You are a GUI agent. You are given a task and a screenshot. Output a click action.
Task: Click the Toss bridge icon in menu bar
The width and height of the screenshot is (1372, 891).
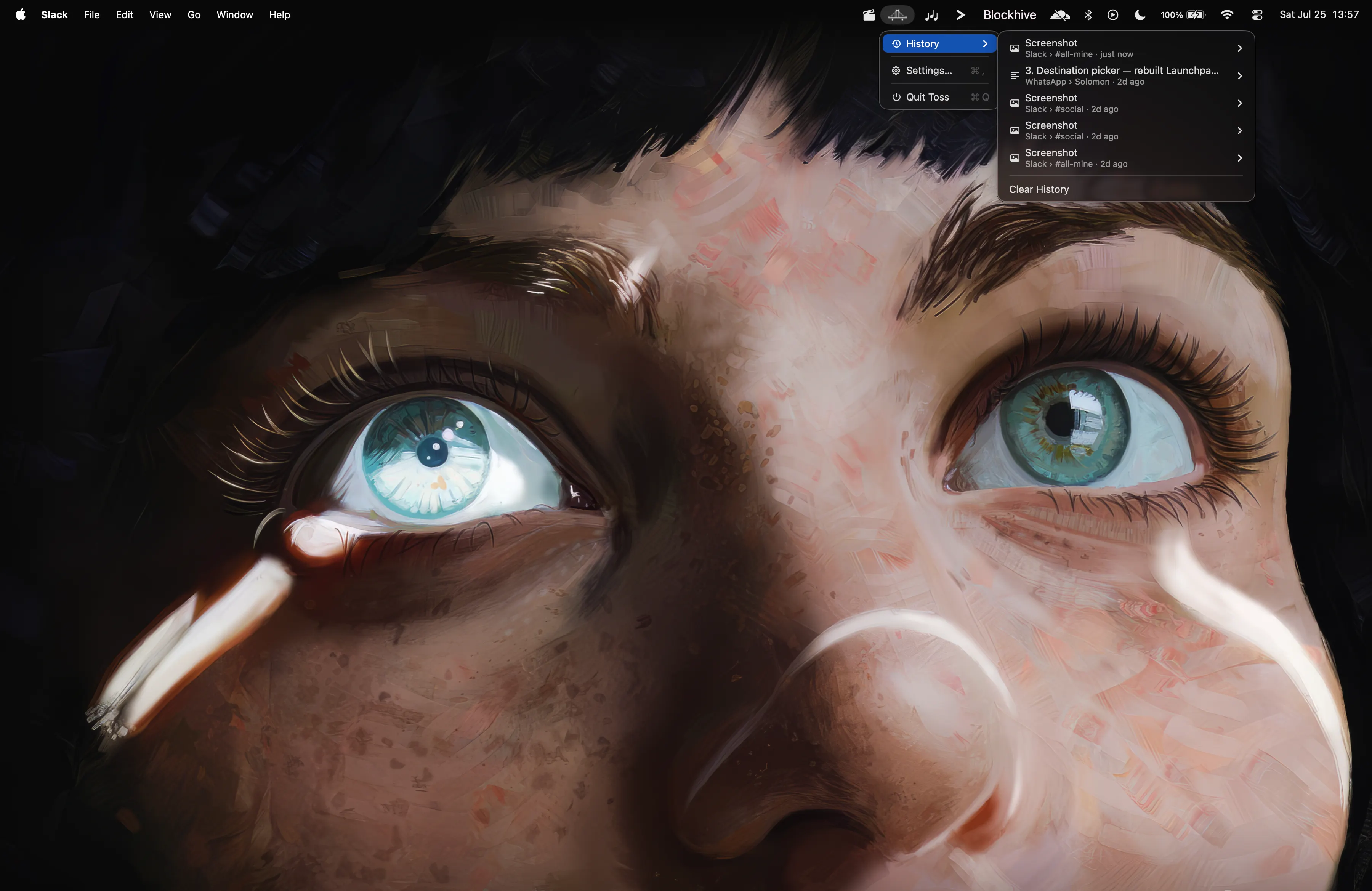point(897,15)
